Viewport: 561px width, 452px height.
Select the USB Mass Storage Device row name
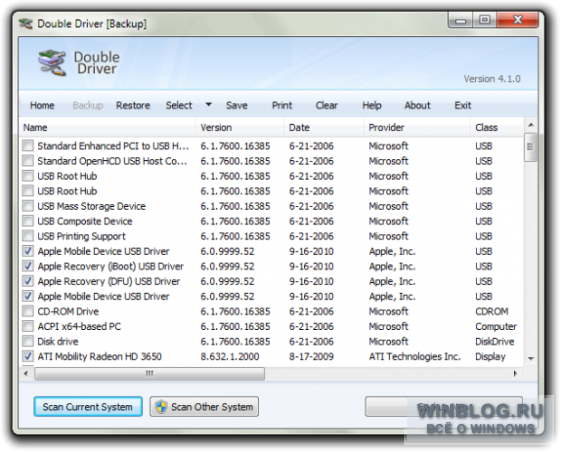pos(92,206)
